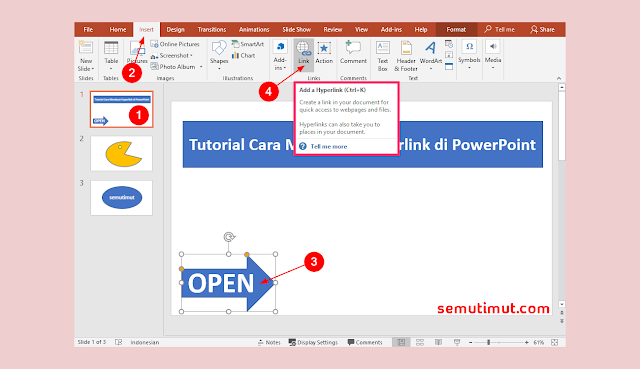Viewport: 640px width, 369px height.
Task: Click the Link hyperlink icon
Action: 303,53
